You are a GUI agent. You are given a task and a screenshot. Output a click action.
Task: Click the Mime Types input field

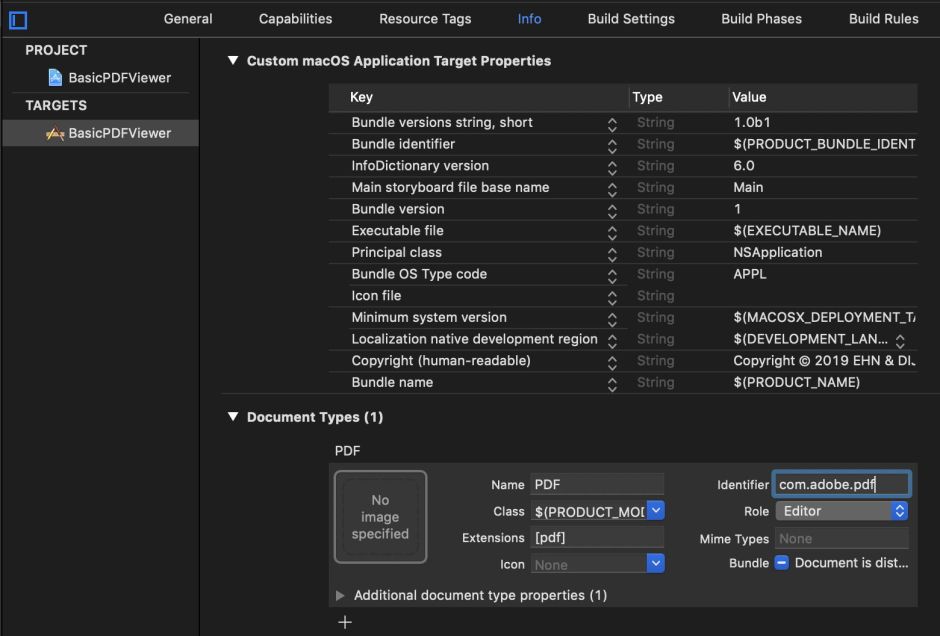click(841, 538)
